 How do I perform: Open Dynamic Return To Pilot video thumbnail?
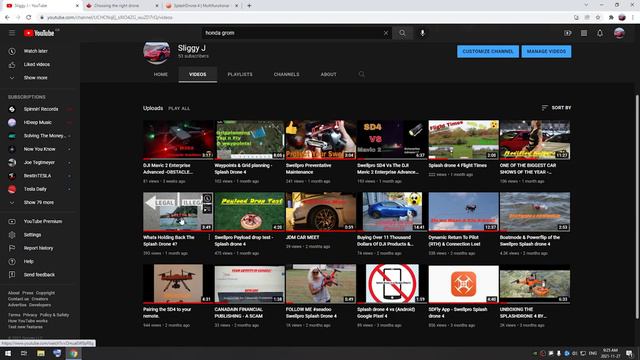[463, 211]
